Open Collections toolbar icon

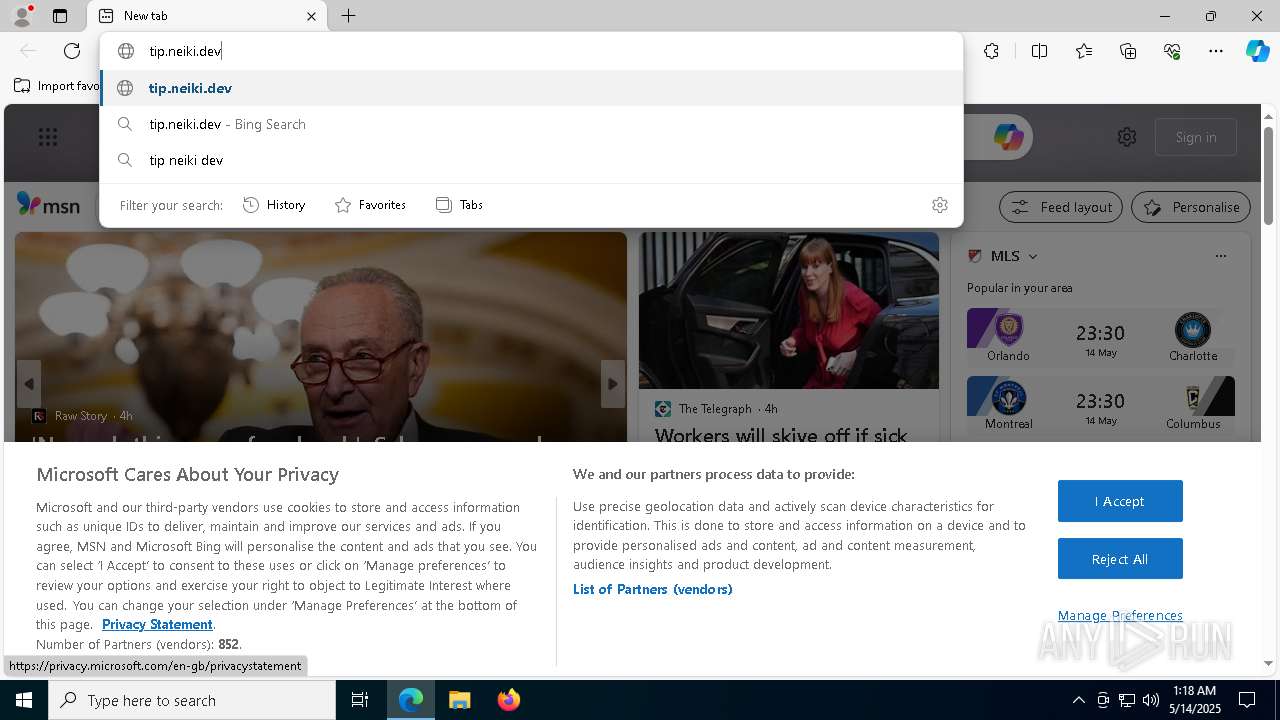click(1128, 51)
